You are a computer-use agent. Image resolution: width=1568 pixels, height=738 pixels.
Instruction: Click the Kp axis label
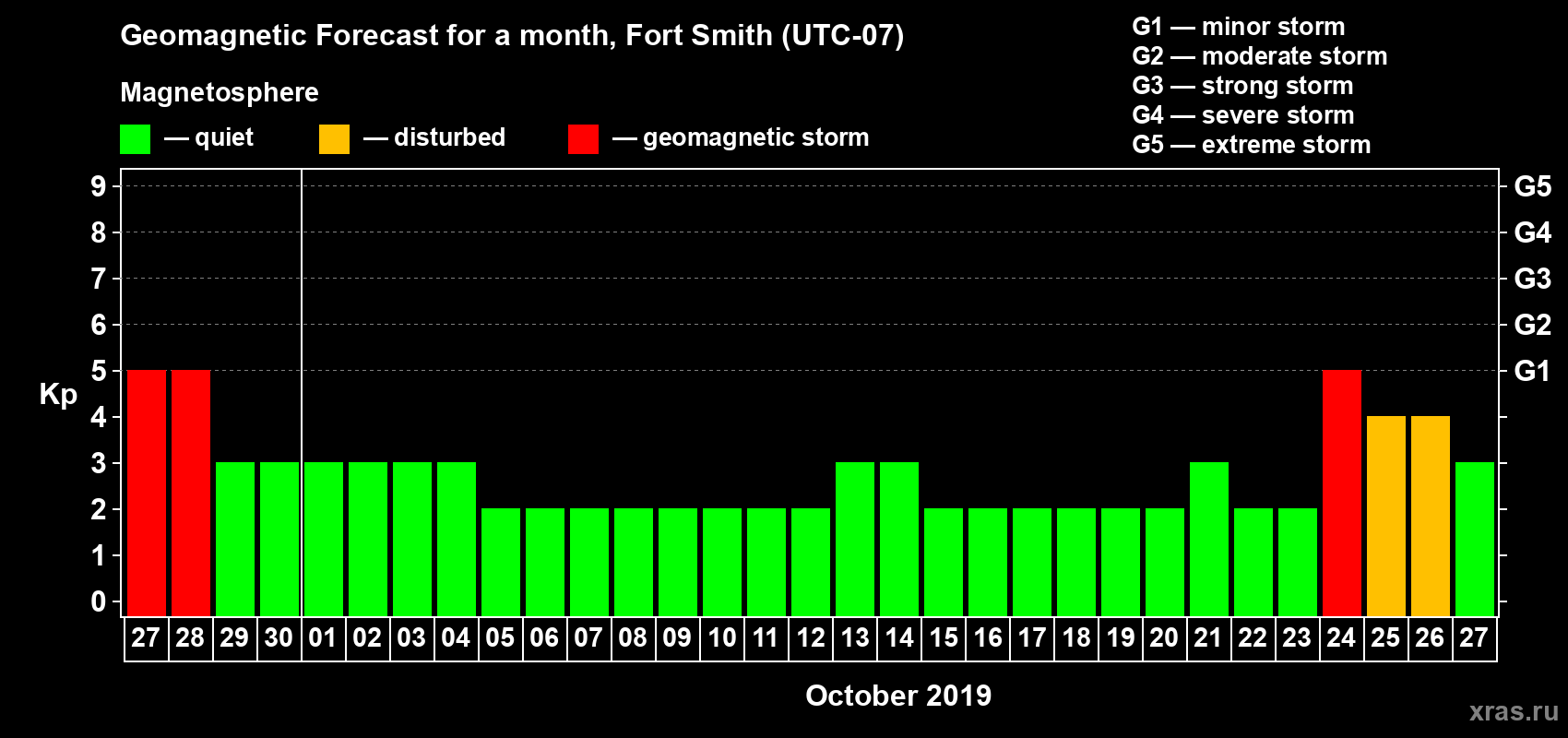pos(58,395)
